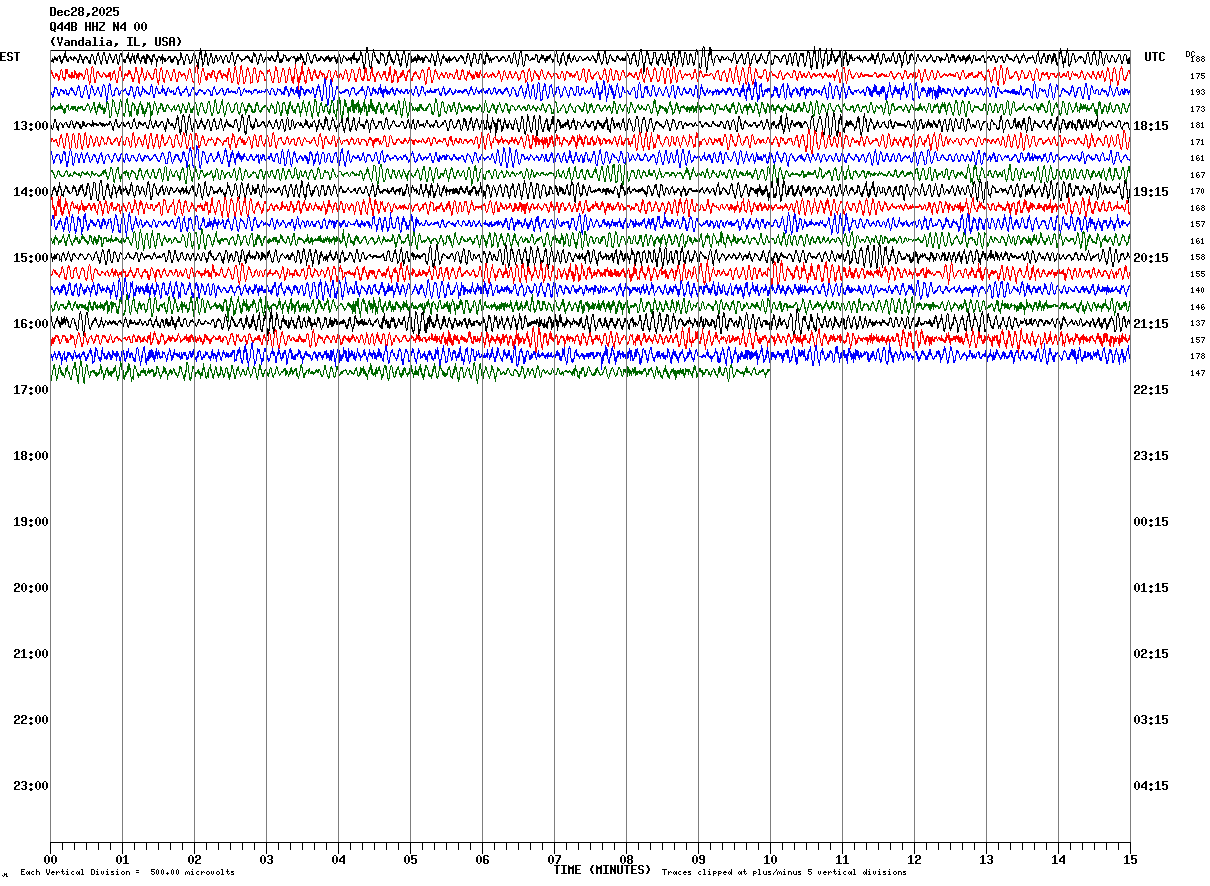This screenshot has width=1210, height=886.
Task: Click the location text (Vandalia, IL, USA)
Action: point(116,42)
